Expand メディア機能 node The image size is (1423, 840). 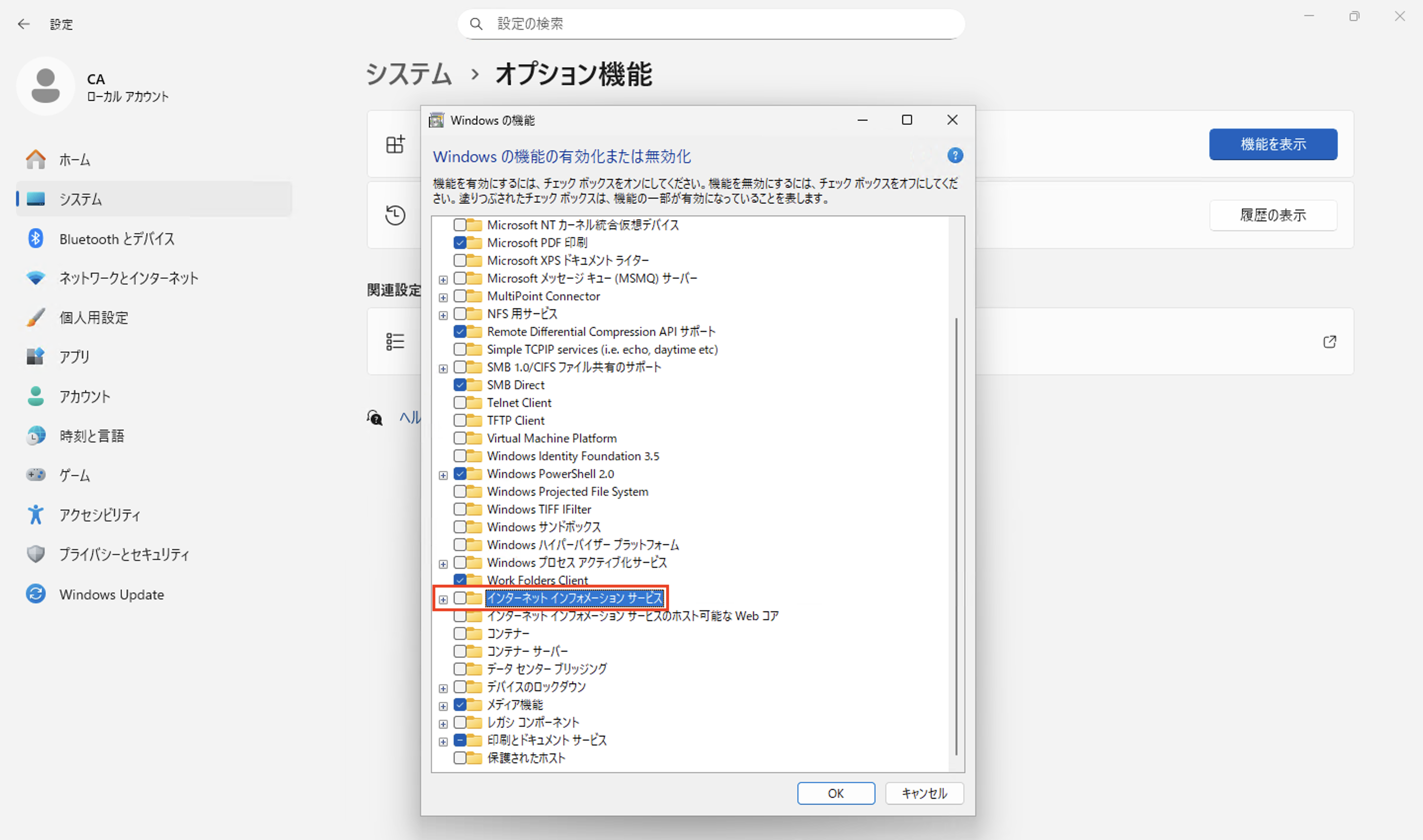point(443,706)
